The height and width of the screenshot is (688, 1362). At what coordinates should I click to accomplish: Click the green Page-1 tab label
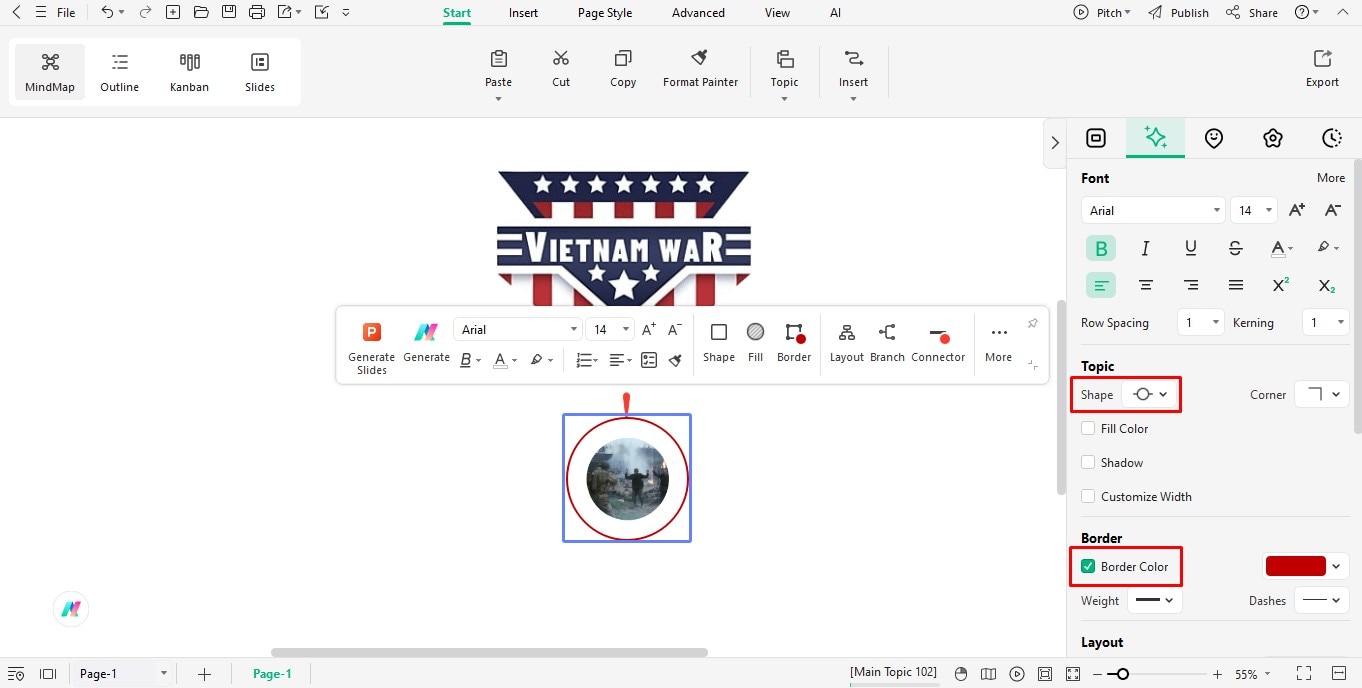point(272,674)
